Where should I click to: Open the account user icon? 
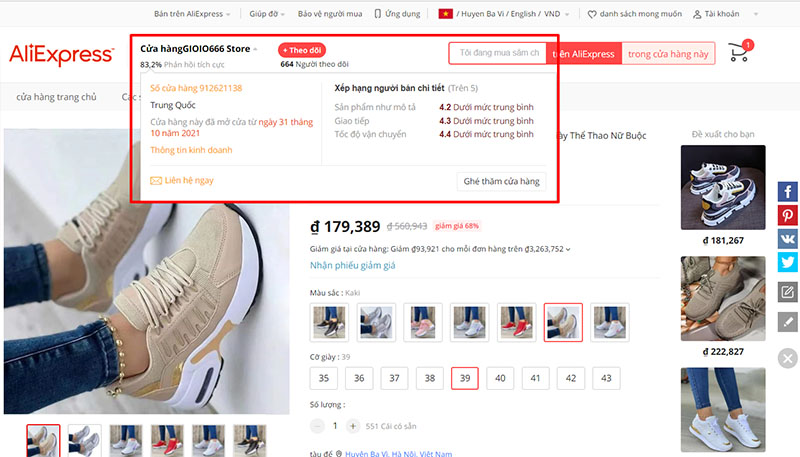[697, 14]
